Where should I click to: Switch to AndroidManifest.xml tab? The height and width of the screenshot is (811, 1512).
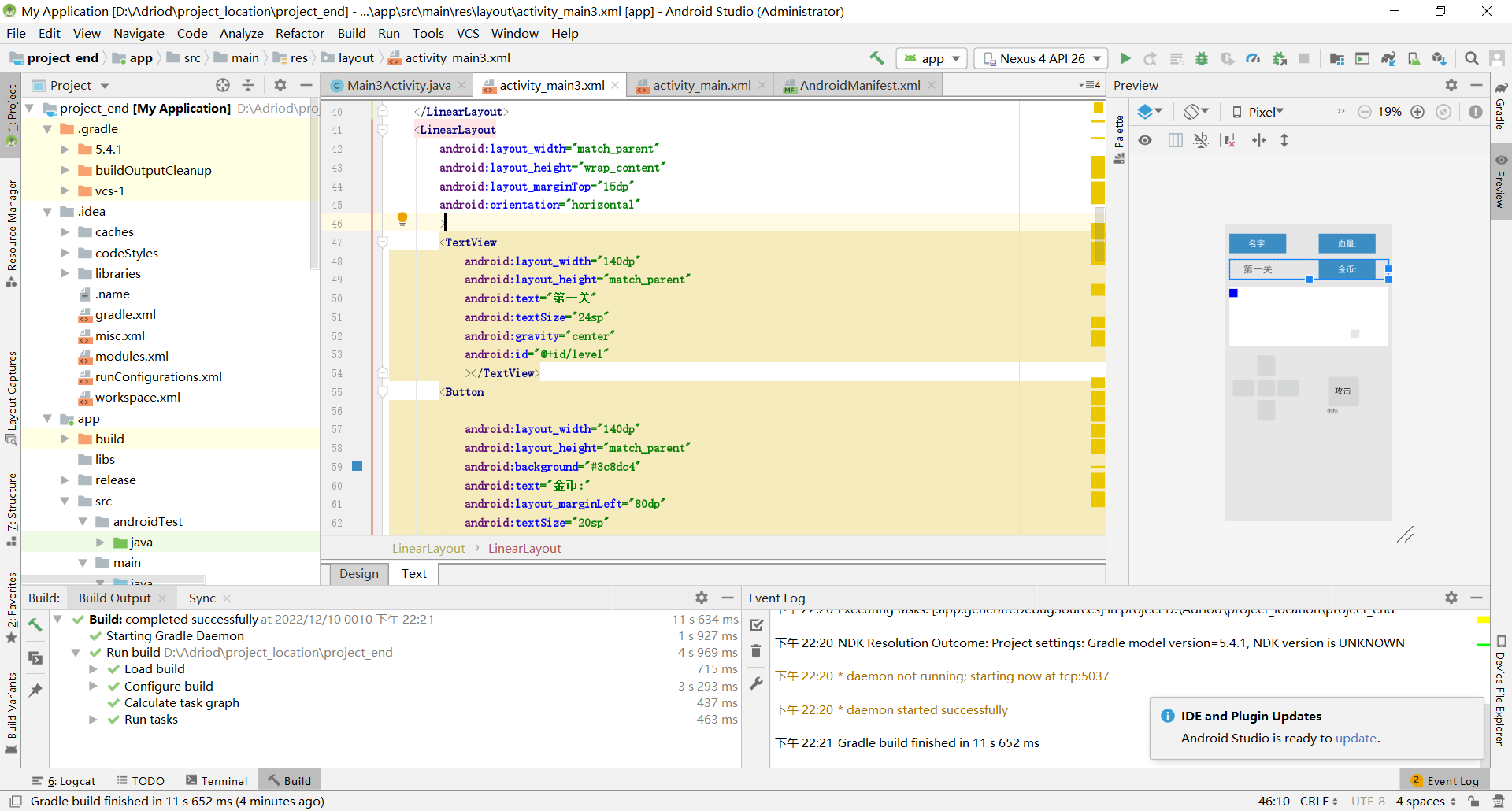pyautogui.click(x=860, y=85)
